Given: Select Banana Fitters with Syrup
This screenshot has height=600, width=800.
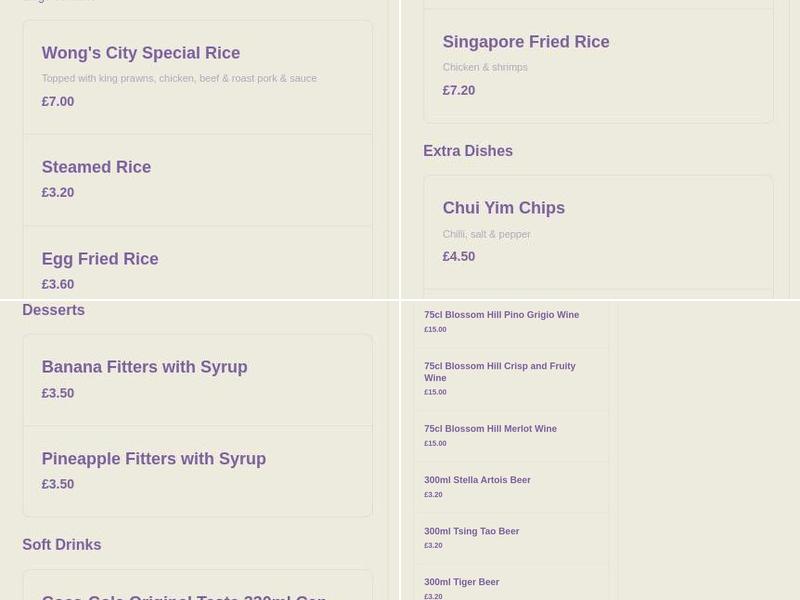Looking at the screenshot, I should (144, 367).
